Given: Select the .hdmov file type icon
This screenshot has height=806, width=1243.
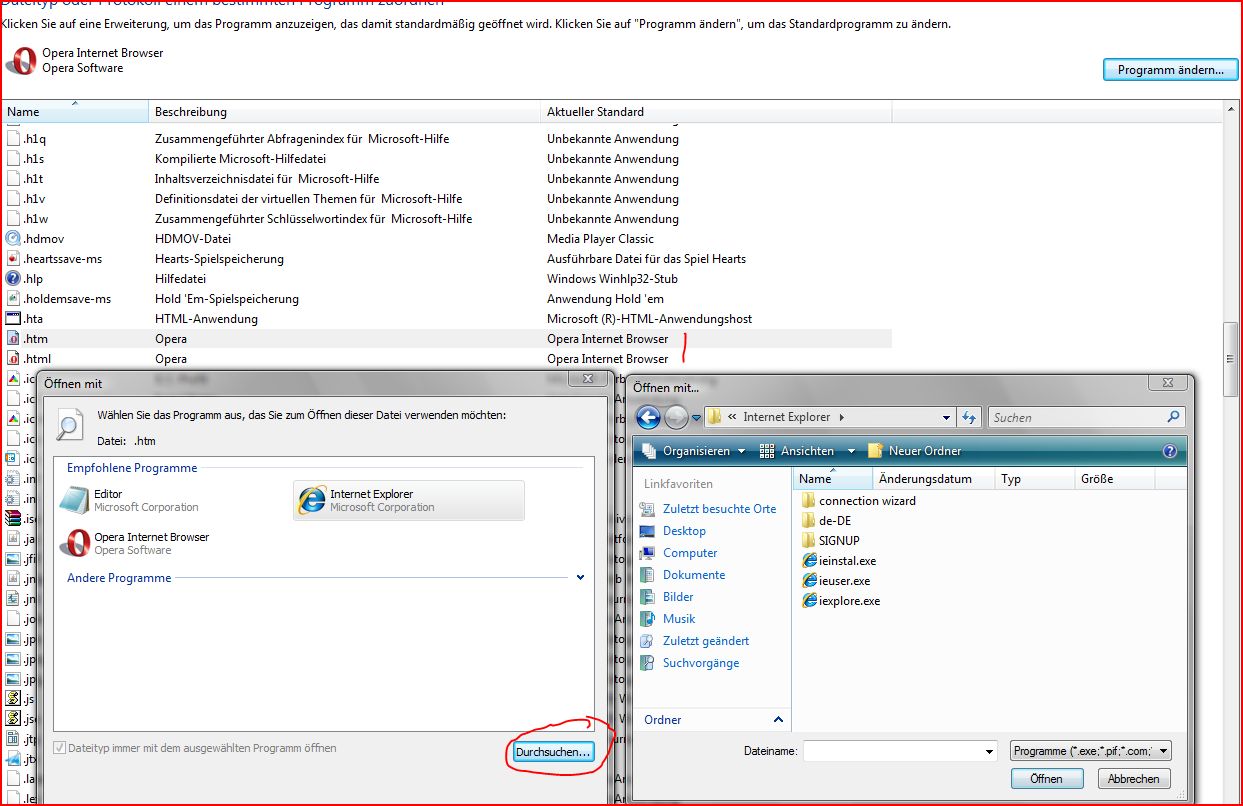Looking at the screenshot, I should [13, 239].
